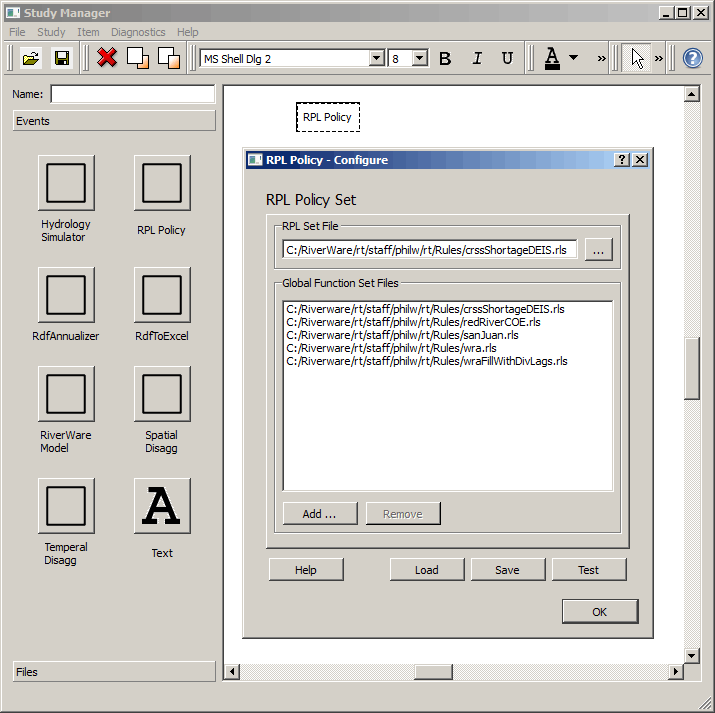Select the arrow pointer tool
The height and width of the screenshot is (713, 715).
tap(637, 58)
